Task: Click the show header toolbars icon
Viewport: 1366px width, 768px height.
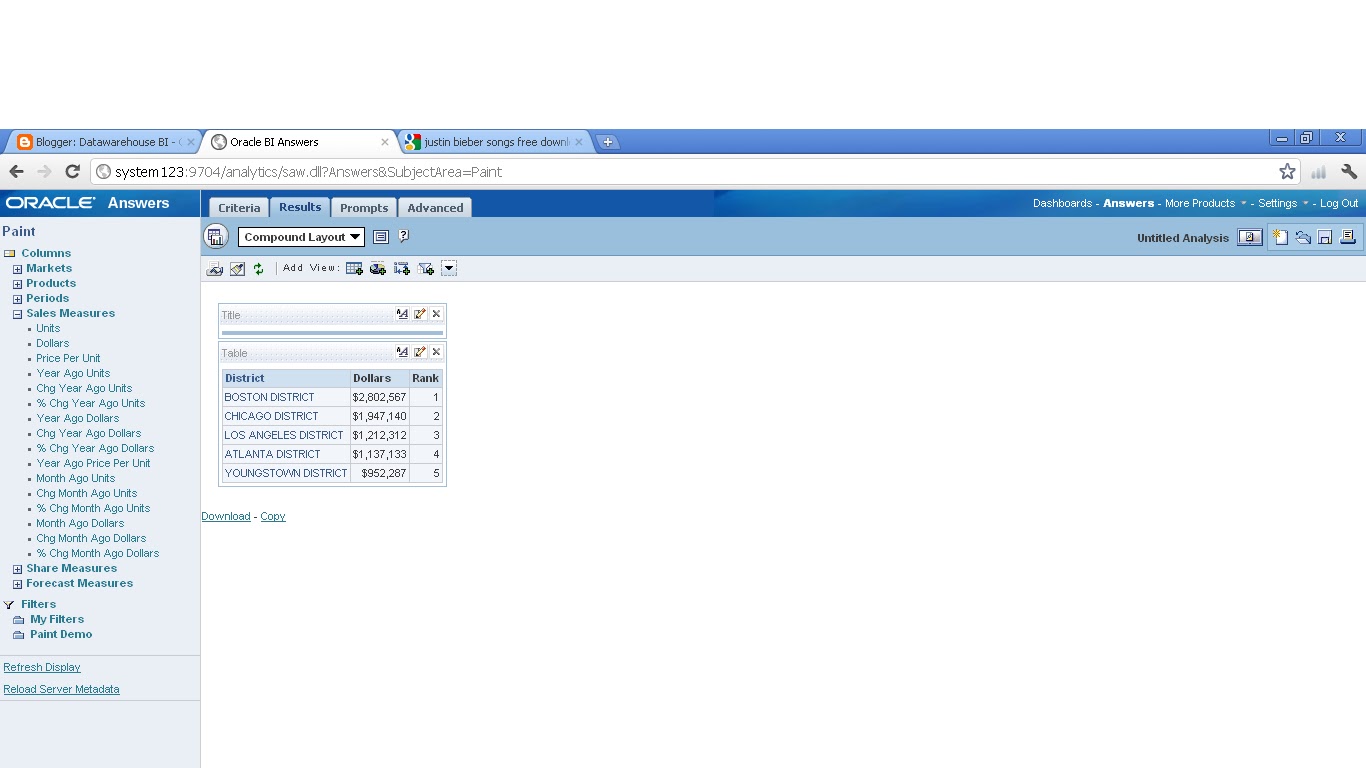Action: tap(381, 237)
